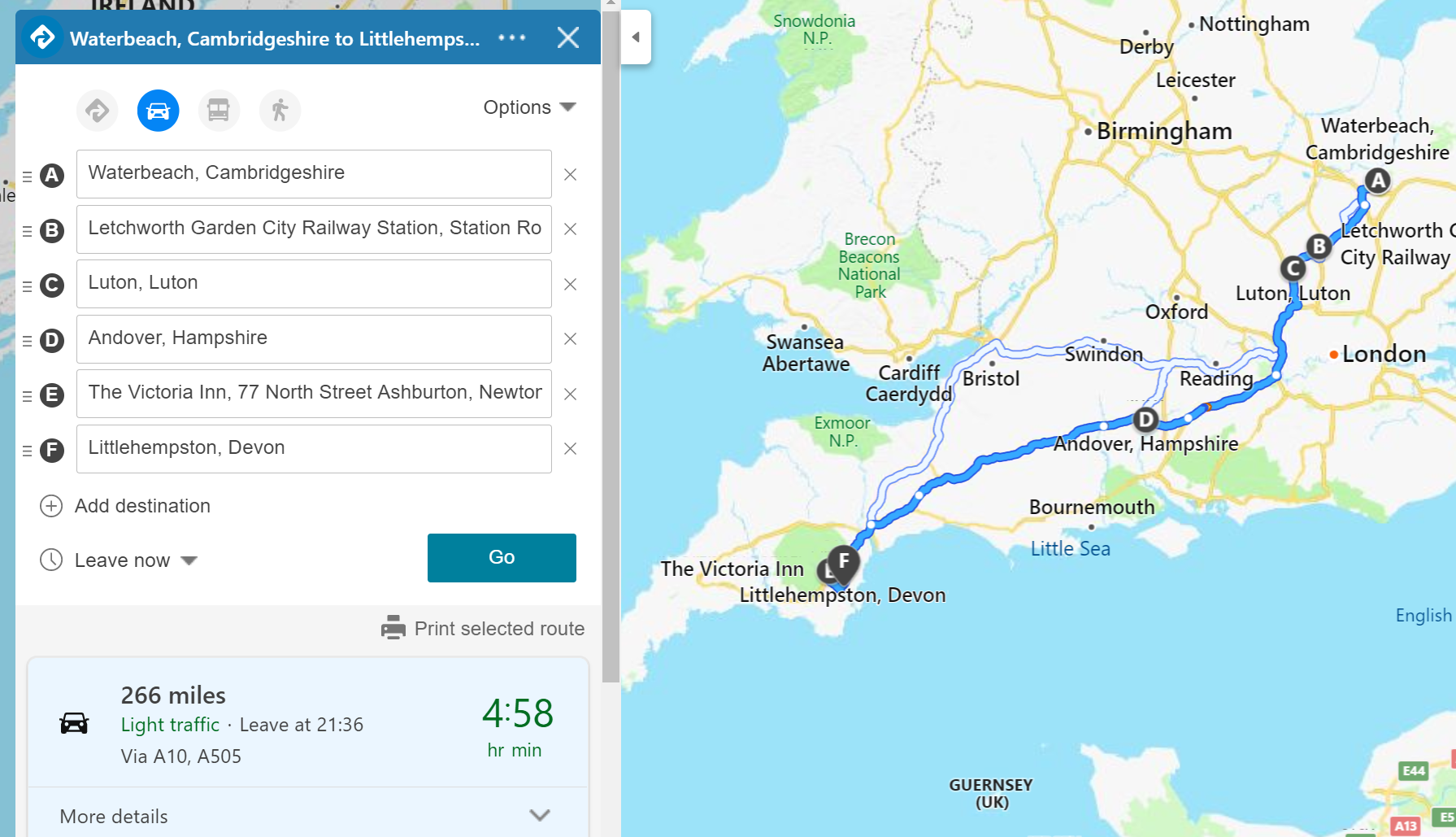
Task: Open the three-dots more menu
Action: coord(512,38)
